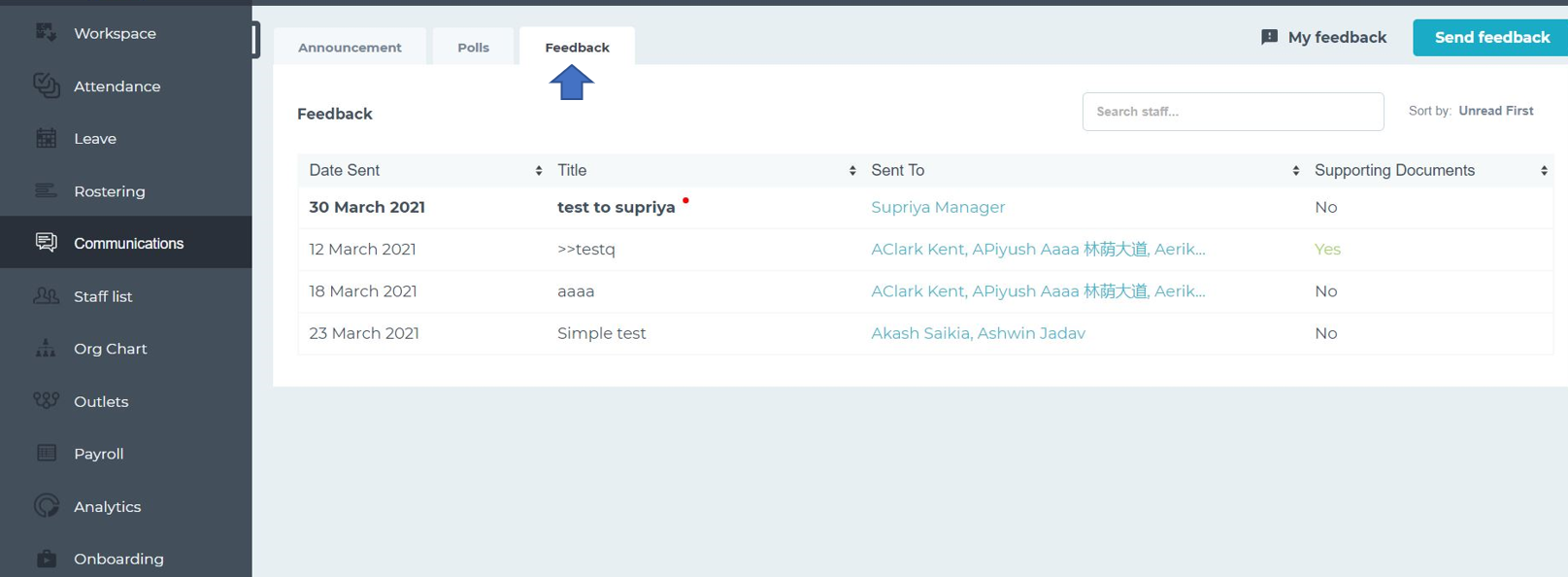Screen dimensions: 1568x577
Task: Select the Leave calendar icon
Action: 46,138
